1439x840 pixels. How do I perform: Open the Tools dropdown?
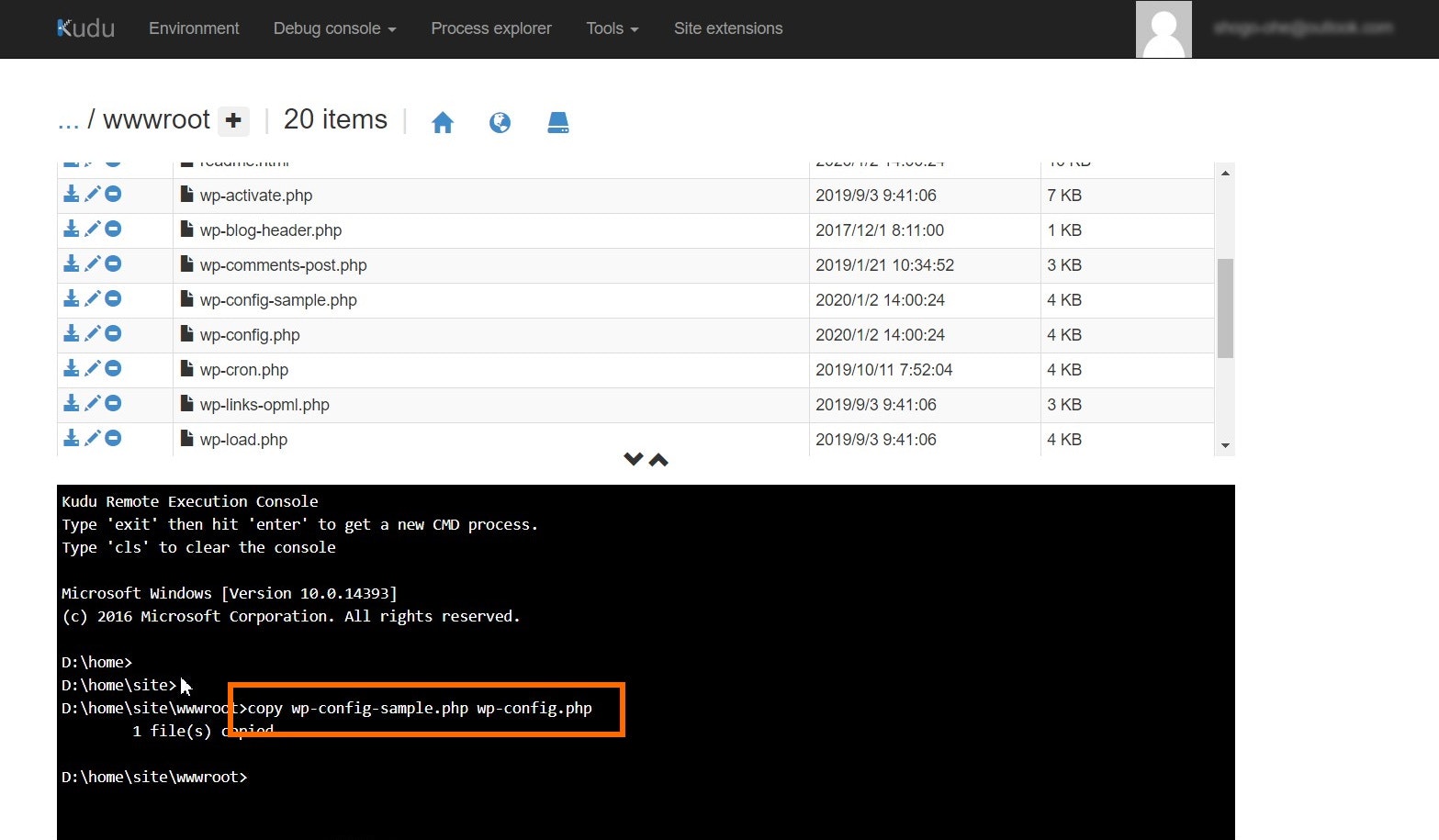(611, 28)
